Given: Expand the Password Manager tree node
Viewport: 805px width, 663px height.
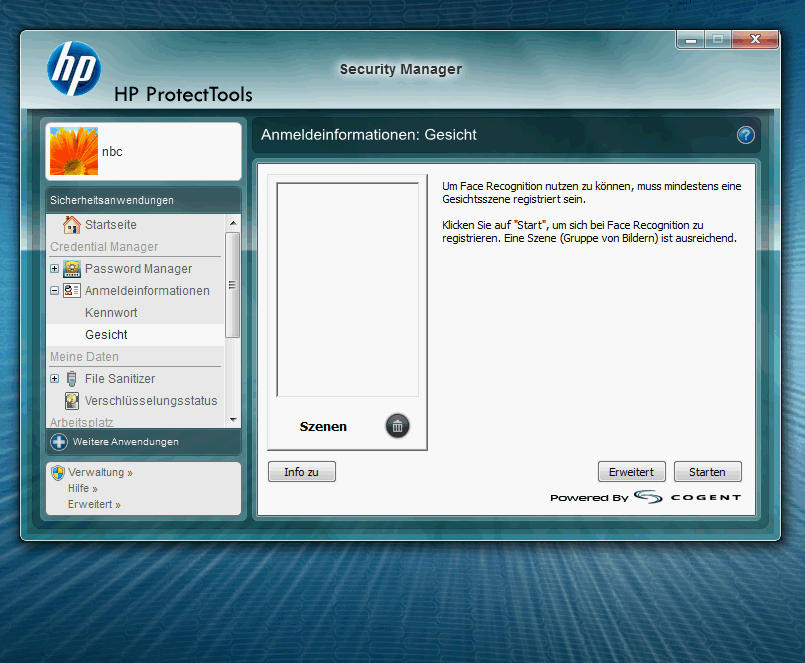Looking at the screenshot, I should coord(54,269).
